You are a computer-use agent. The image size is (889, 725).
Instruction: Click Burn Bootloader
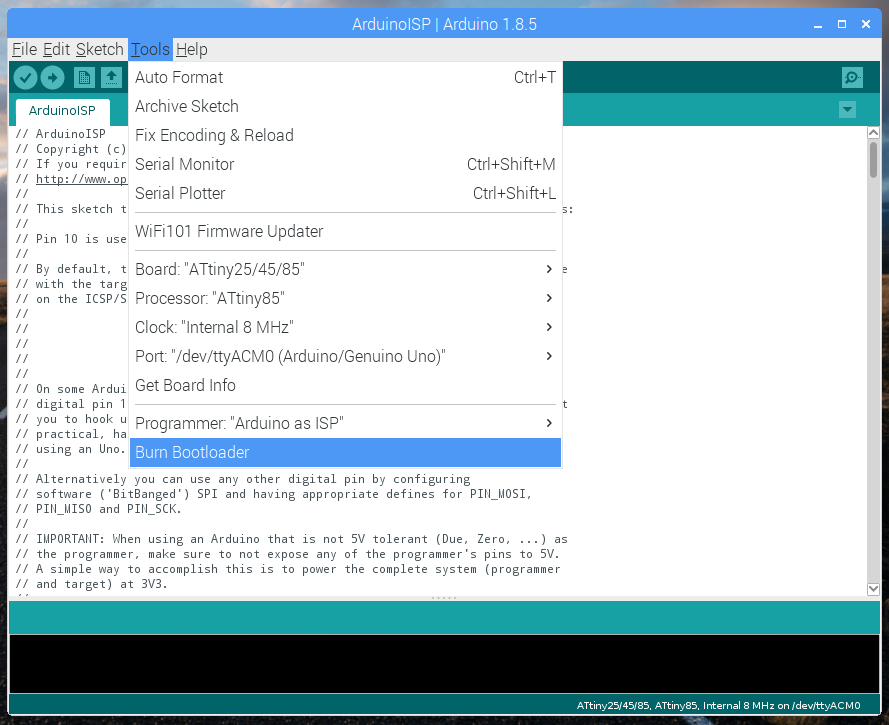point(345,452)
